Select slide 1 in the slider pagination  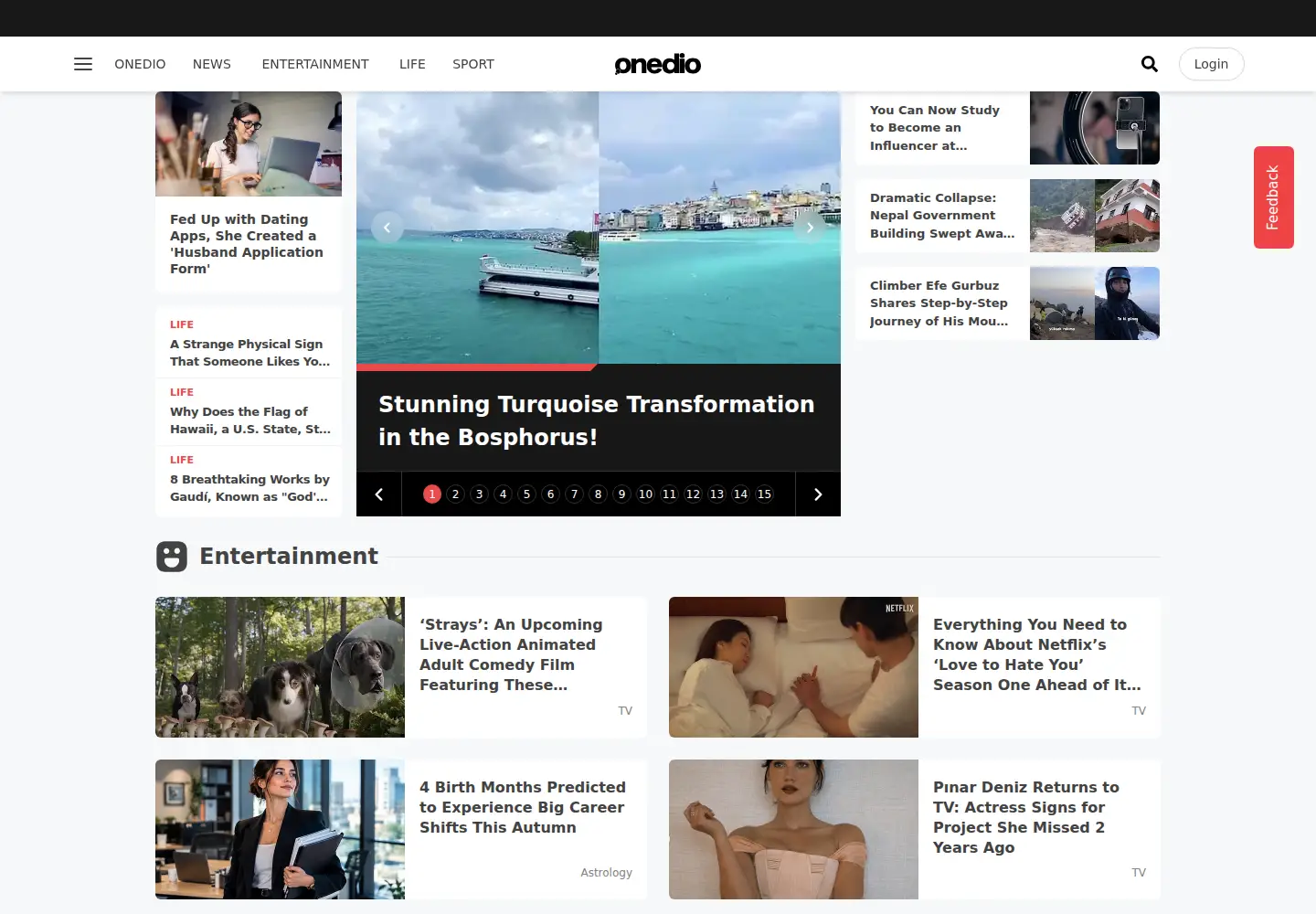(432, 494)
